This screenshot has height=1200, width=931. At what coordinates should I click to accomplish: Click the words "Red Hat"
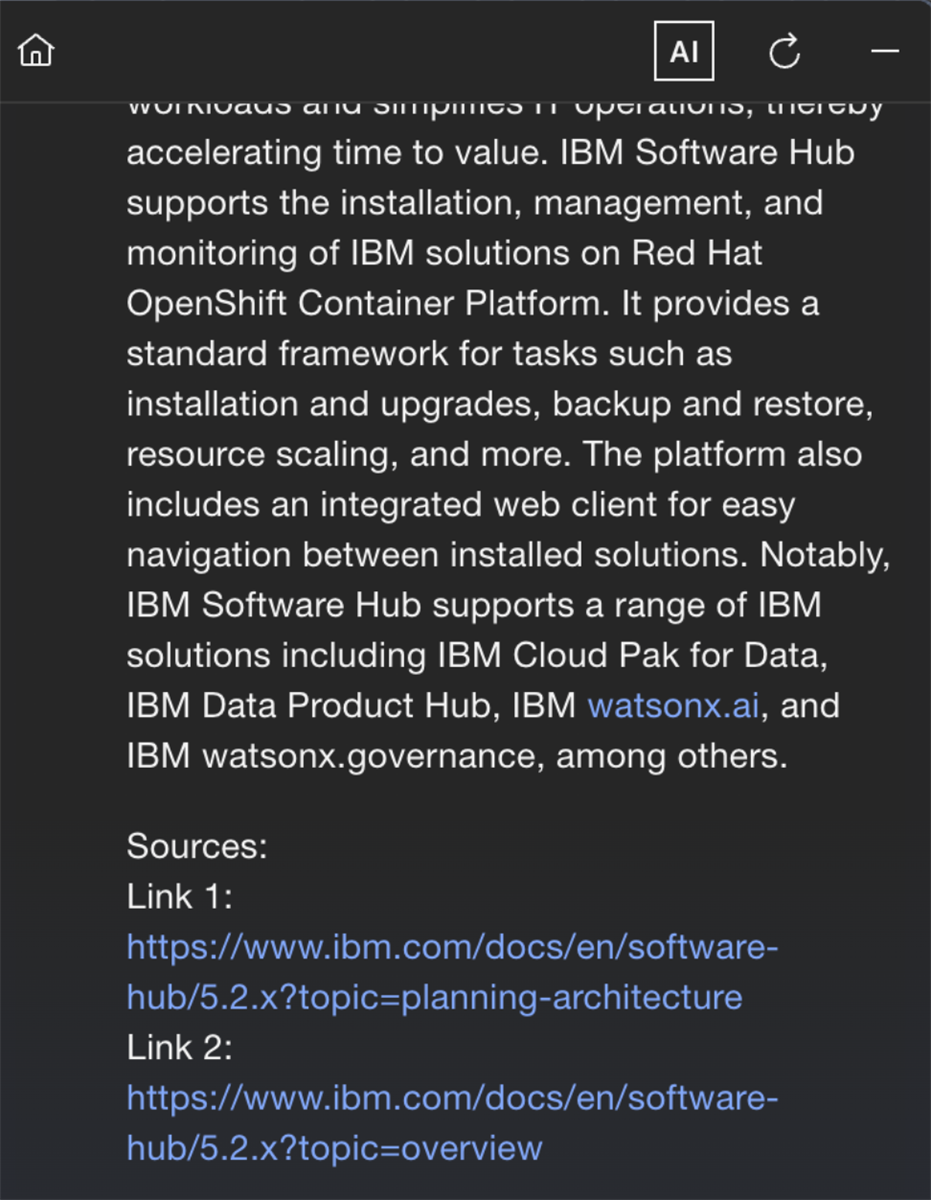(x=697, y=254)
